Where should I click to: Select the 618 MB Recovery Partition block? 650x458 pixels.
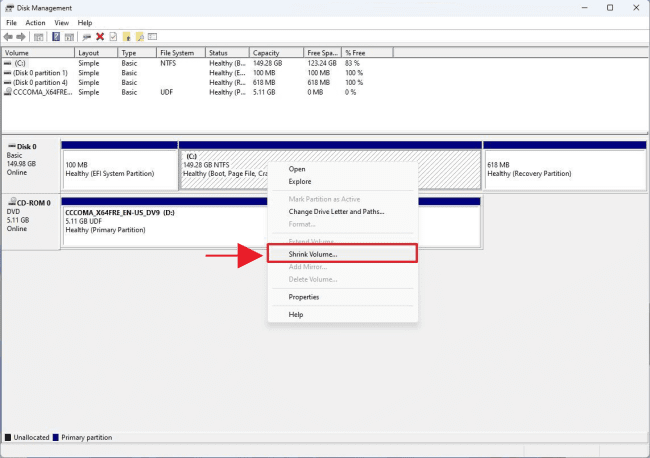point(564,168)
